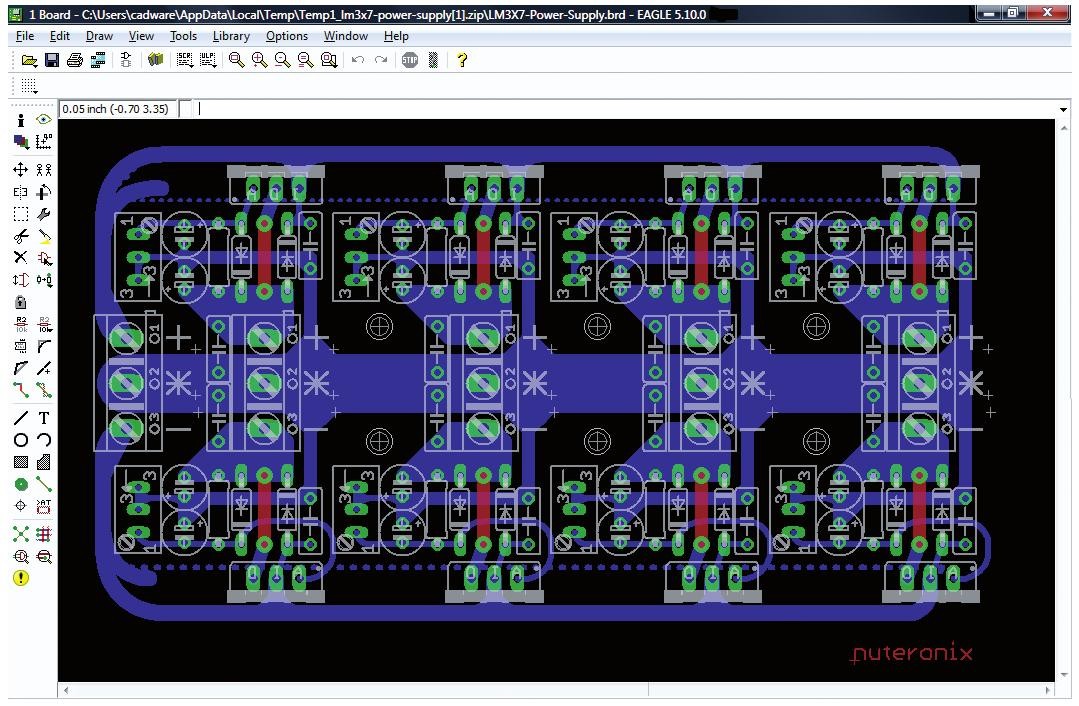Select the Mark origin tool

[x=43, y=142]
